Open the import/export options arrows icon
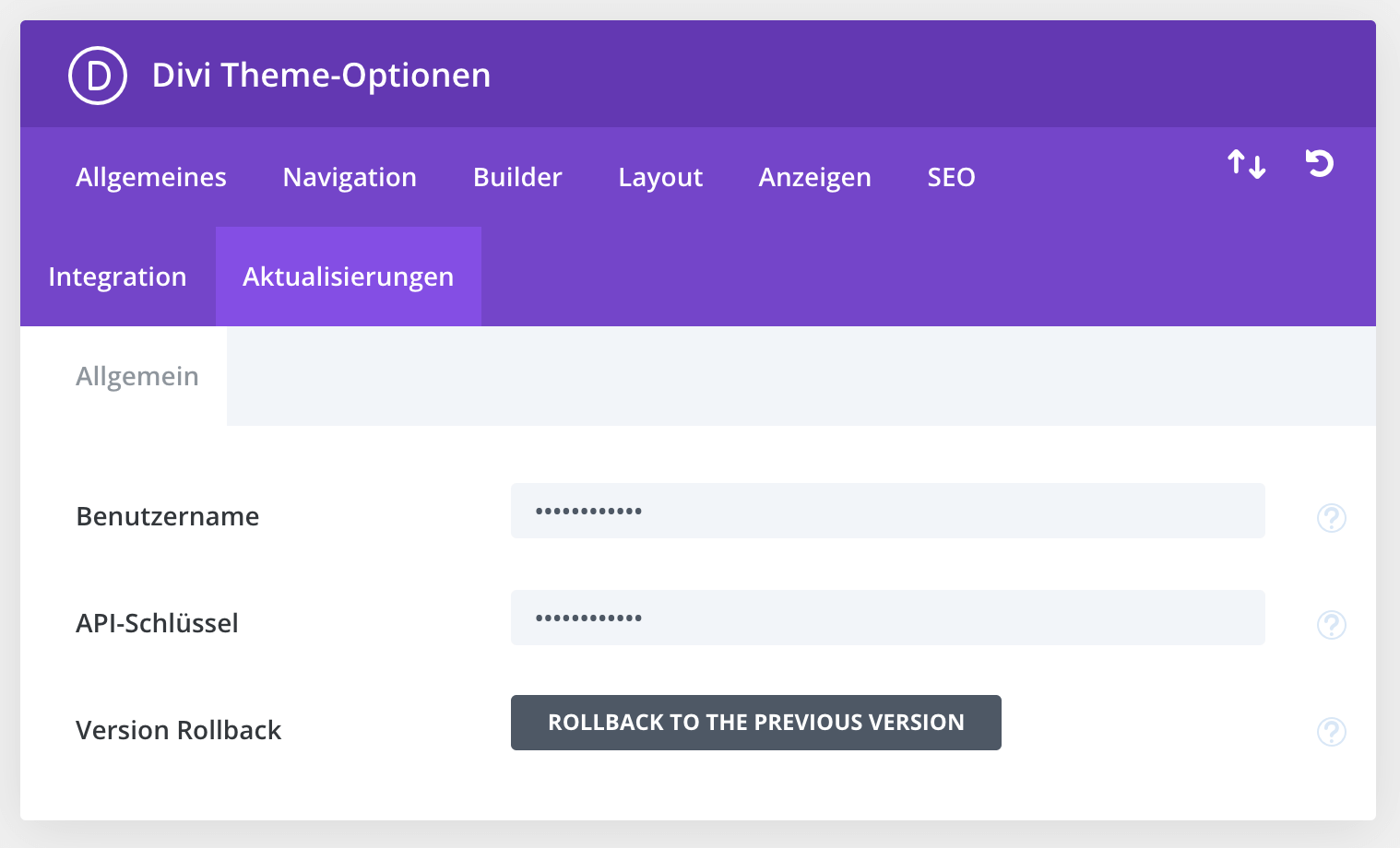Image resolution: width=1400 pixels, height=848 pixels. 1247,164
